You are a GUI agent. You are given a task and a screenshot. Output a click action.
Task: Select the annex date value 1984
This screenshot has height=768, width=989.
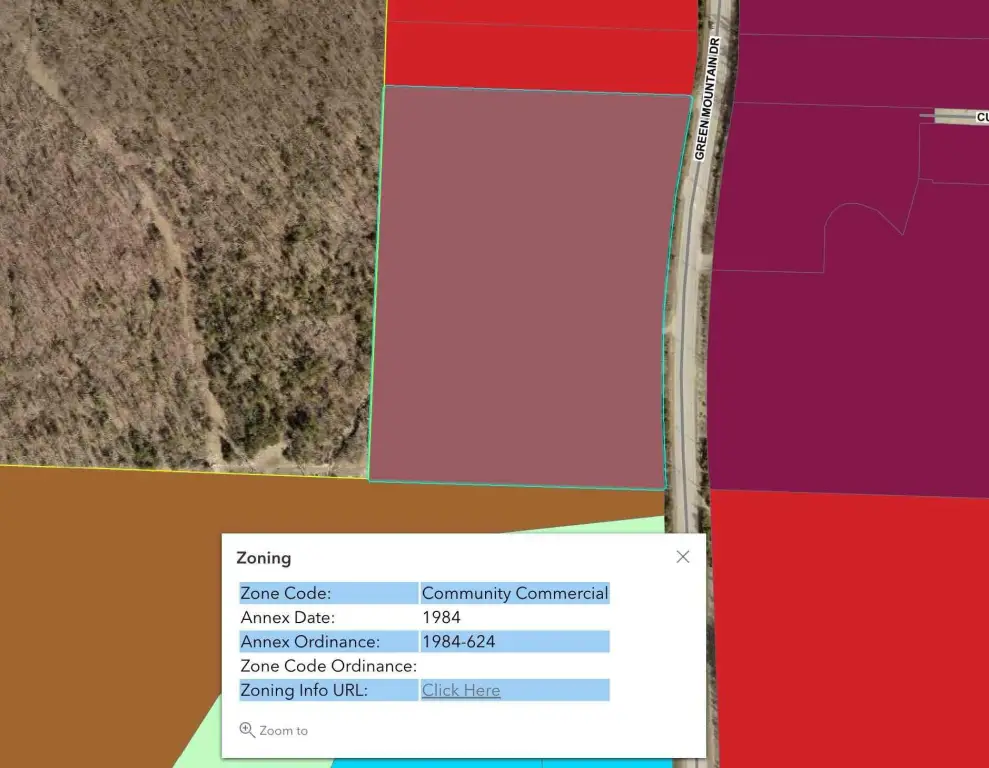pos(442,617)
